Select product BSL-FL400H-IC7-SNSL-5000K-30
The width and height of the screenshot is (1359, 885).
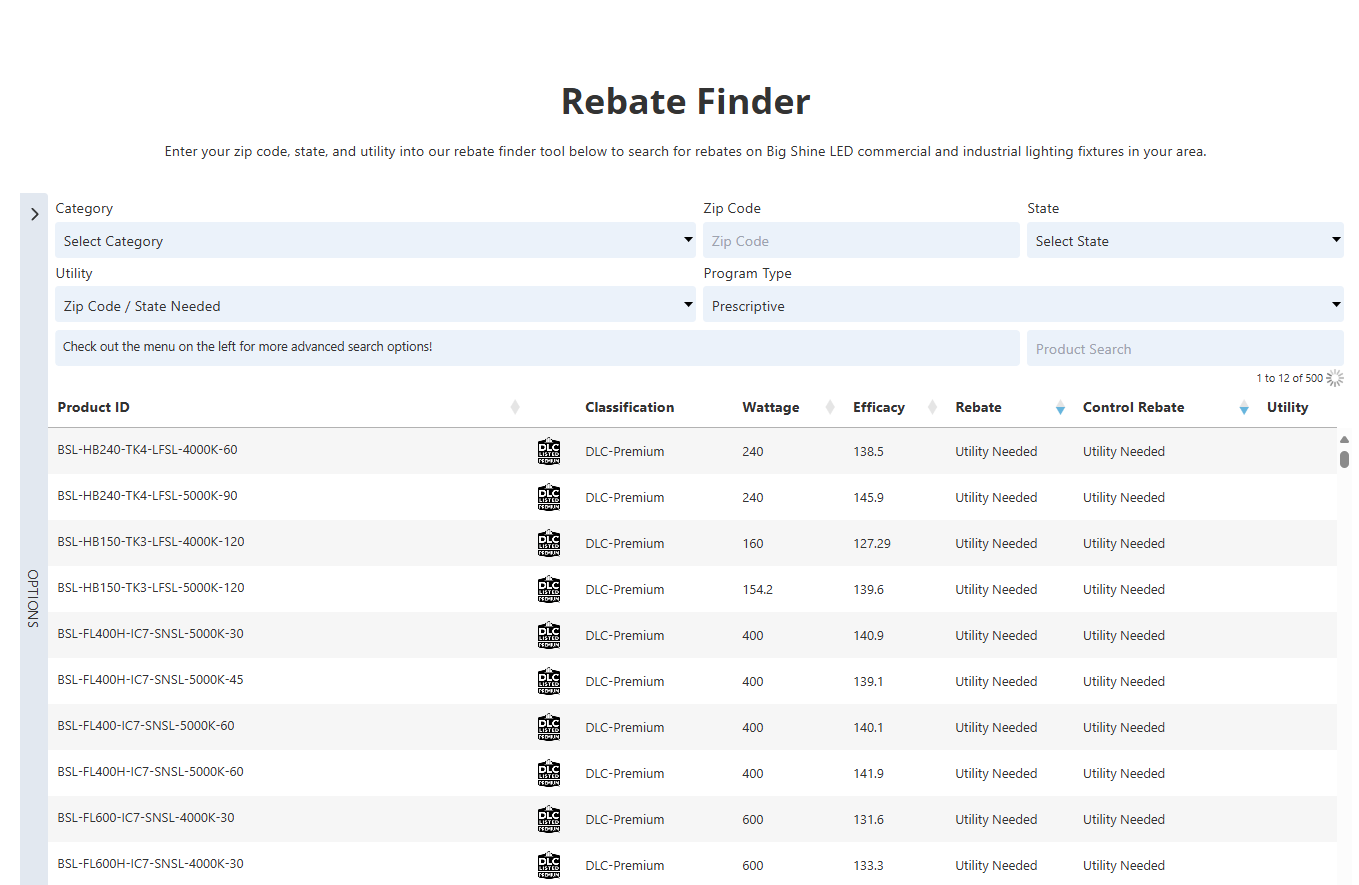click(150, 634)
